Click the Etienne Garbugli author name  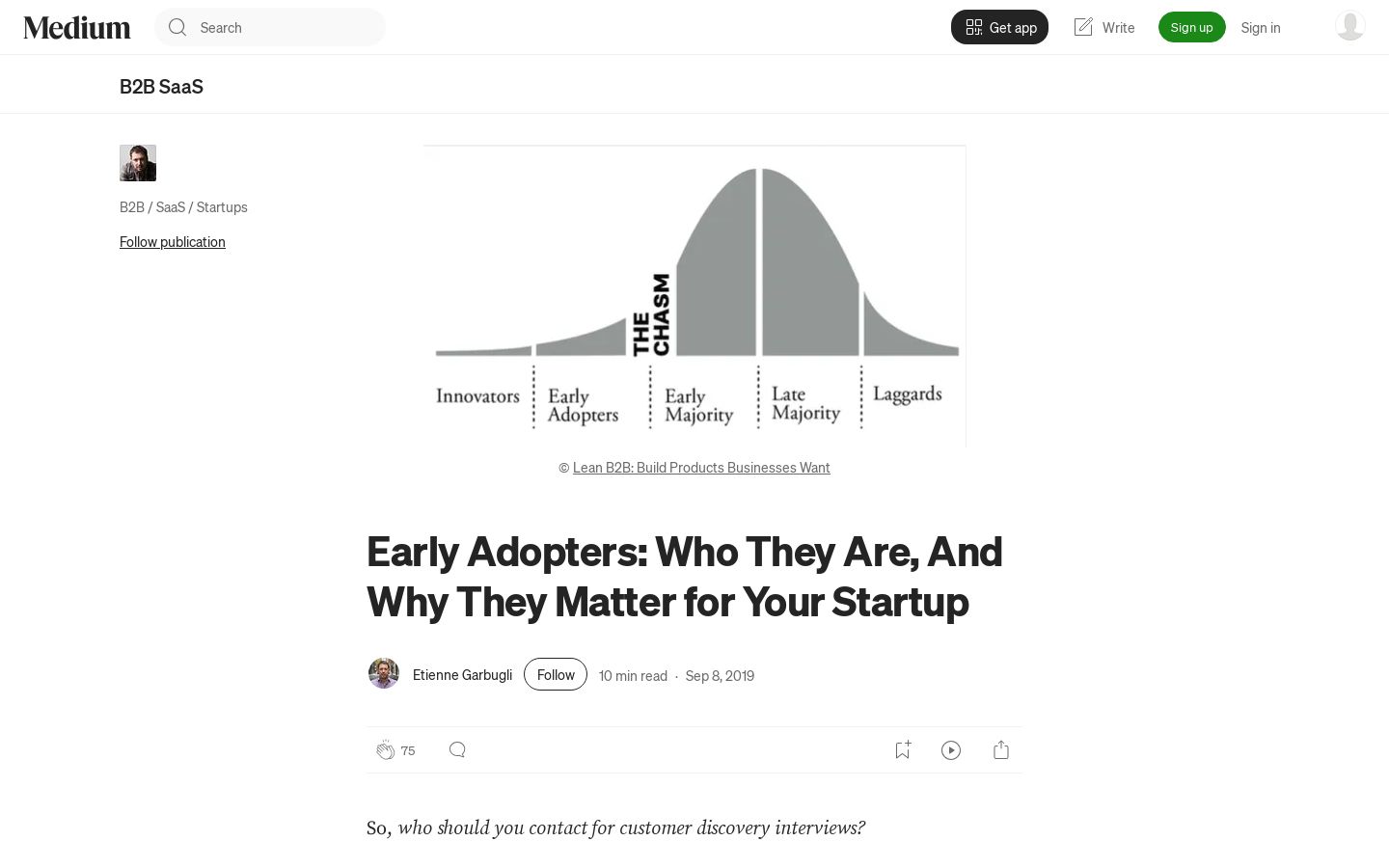click(462, 675)
